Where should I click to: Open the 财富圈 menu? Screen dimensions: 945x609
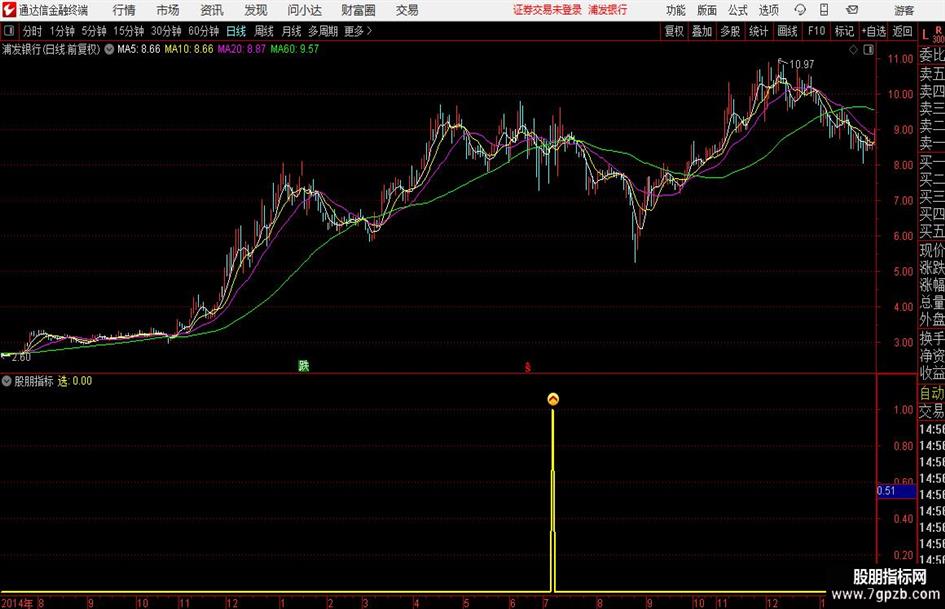click(358, 10)
